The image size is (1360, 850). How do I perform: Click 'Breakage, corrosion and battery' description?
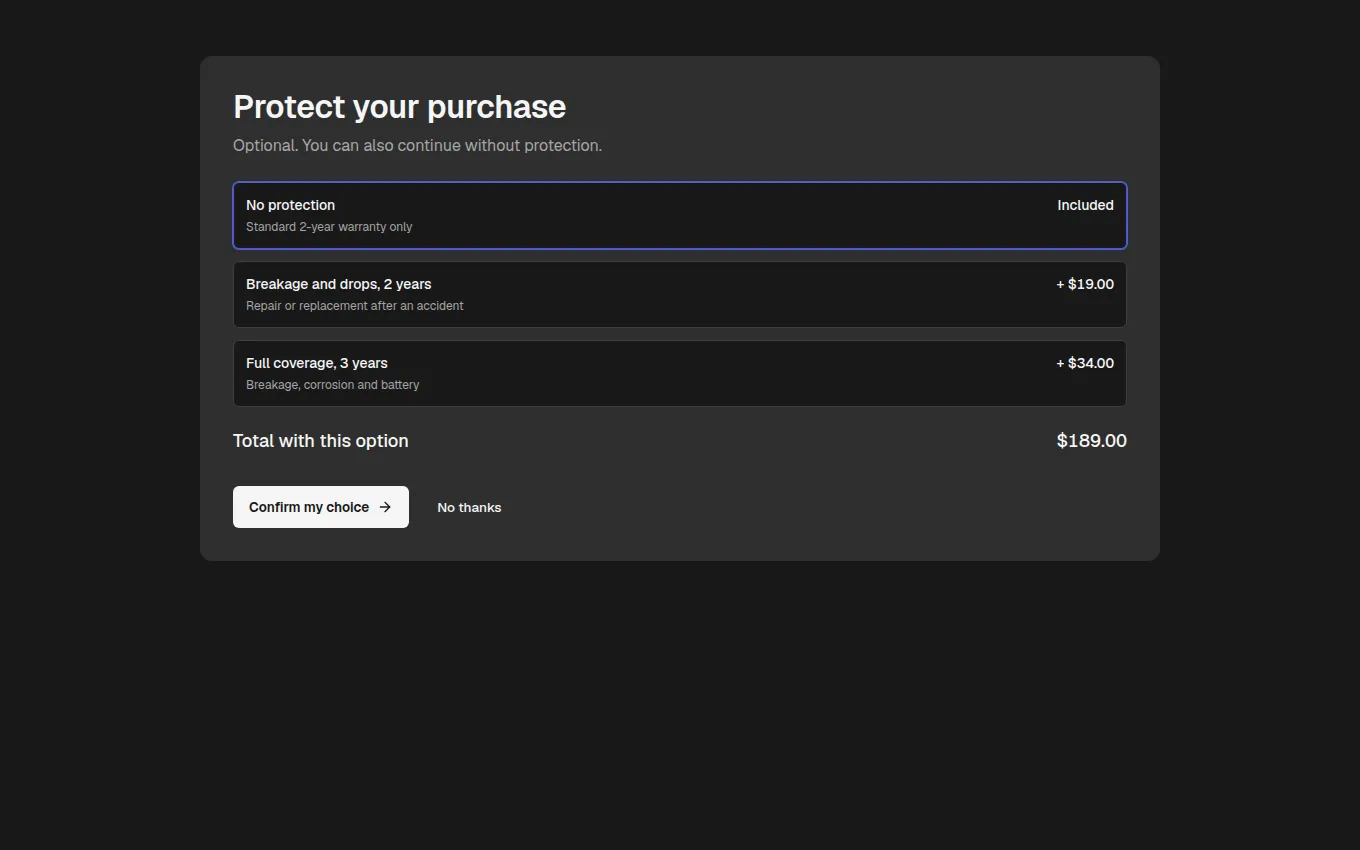[x=333, y=385]
